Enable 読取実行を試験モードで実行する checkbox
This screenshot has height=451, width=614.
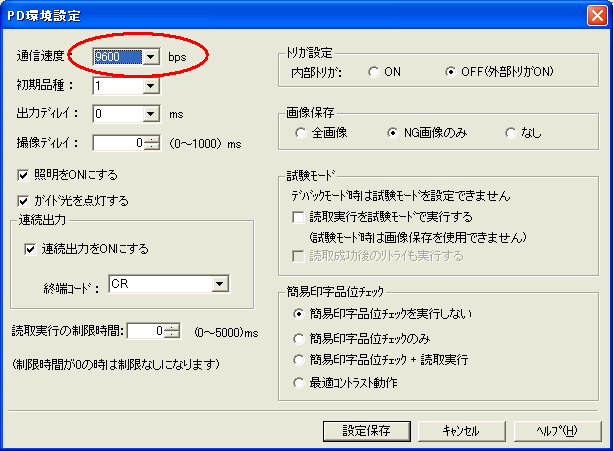click(x=298, y=217)
